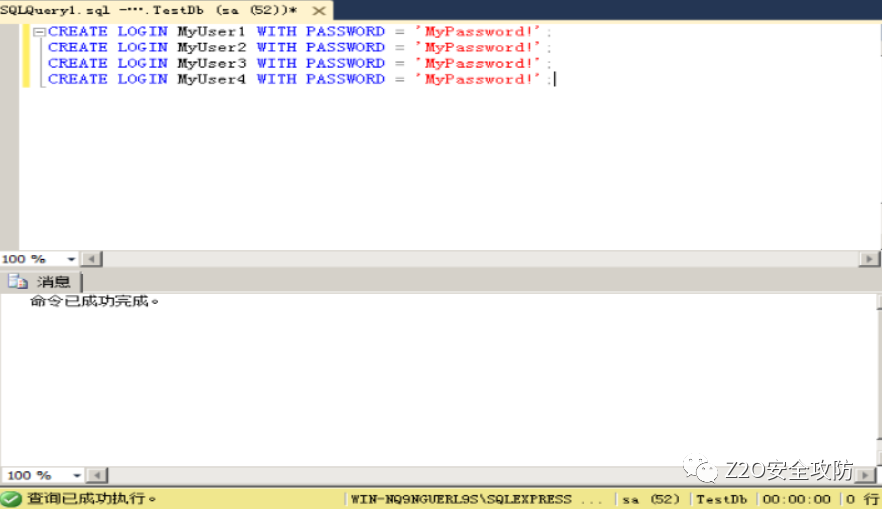Click MyUser3 in the third line
882x509 pixels.
212,63
